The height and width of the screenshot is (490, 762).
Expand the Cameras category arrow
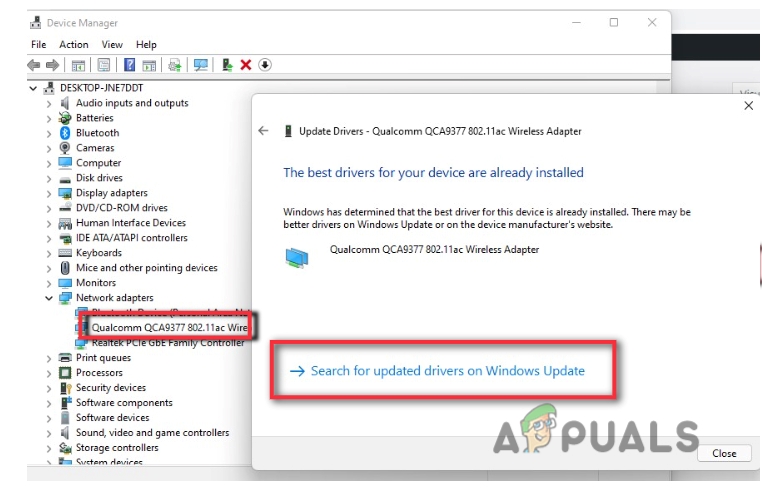click(x=49, y=149)
